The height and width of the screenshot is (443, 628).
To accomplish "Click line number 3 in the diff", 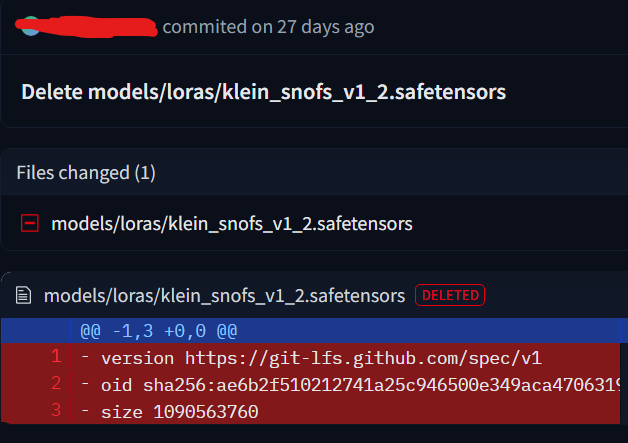I will click(56, 410).
